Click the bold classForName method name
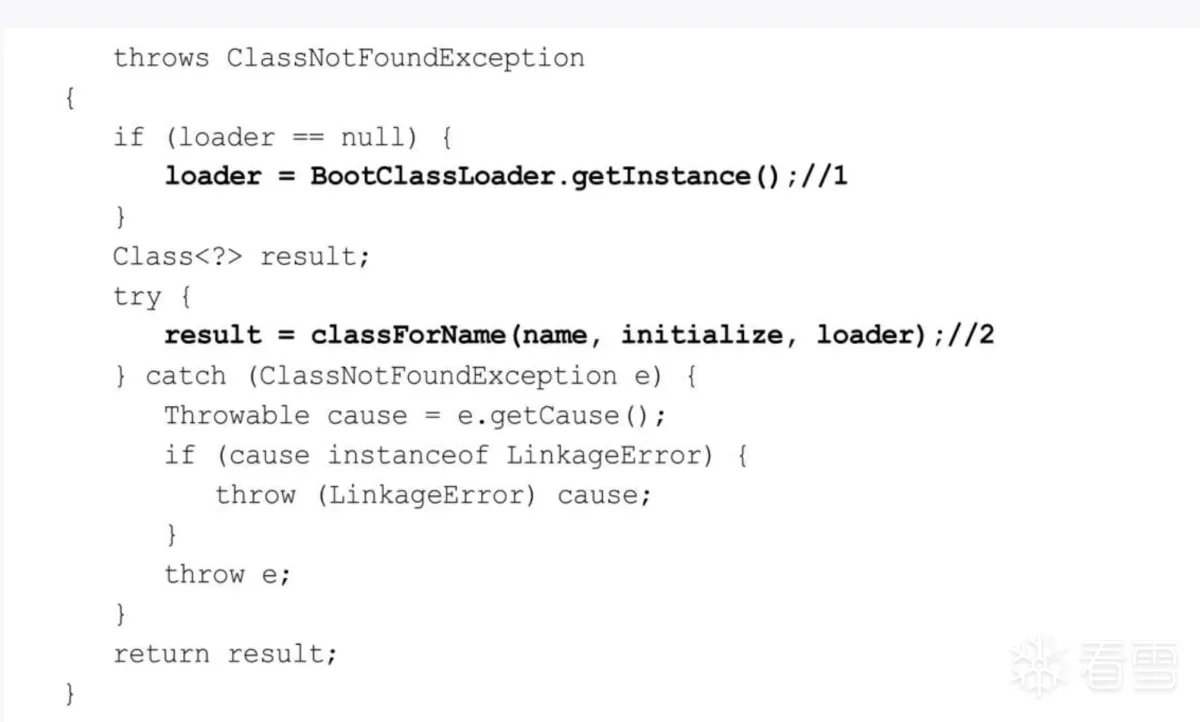Screen dimensions: 1200x722 409,335
